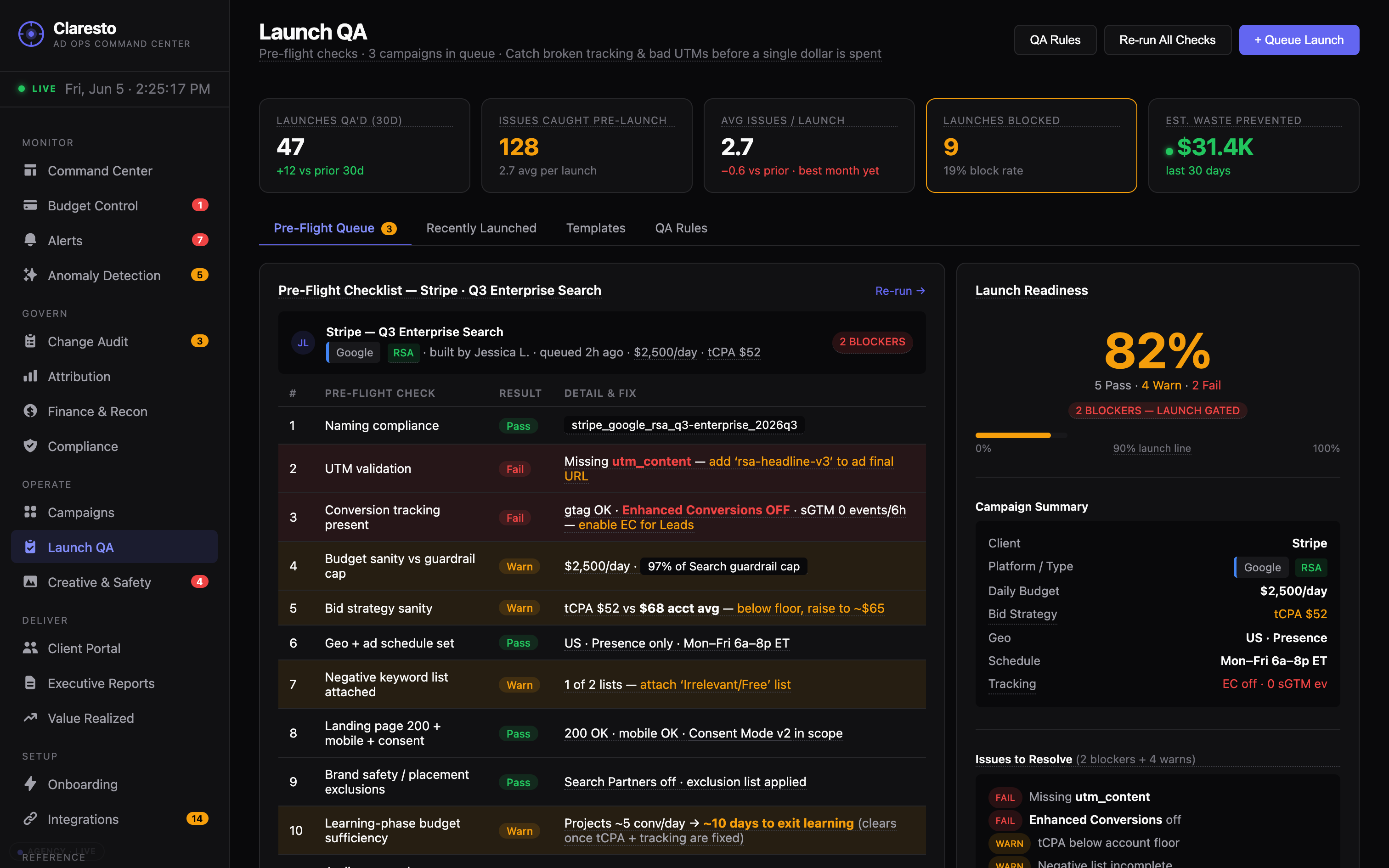Viewport: 1389px width, 868px height.
Task: Click the Creative & Safety image icon
Action: (30, 582)
